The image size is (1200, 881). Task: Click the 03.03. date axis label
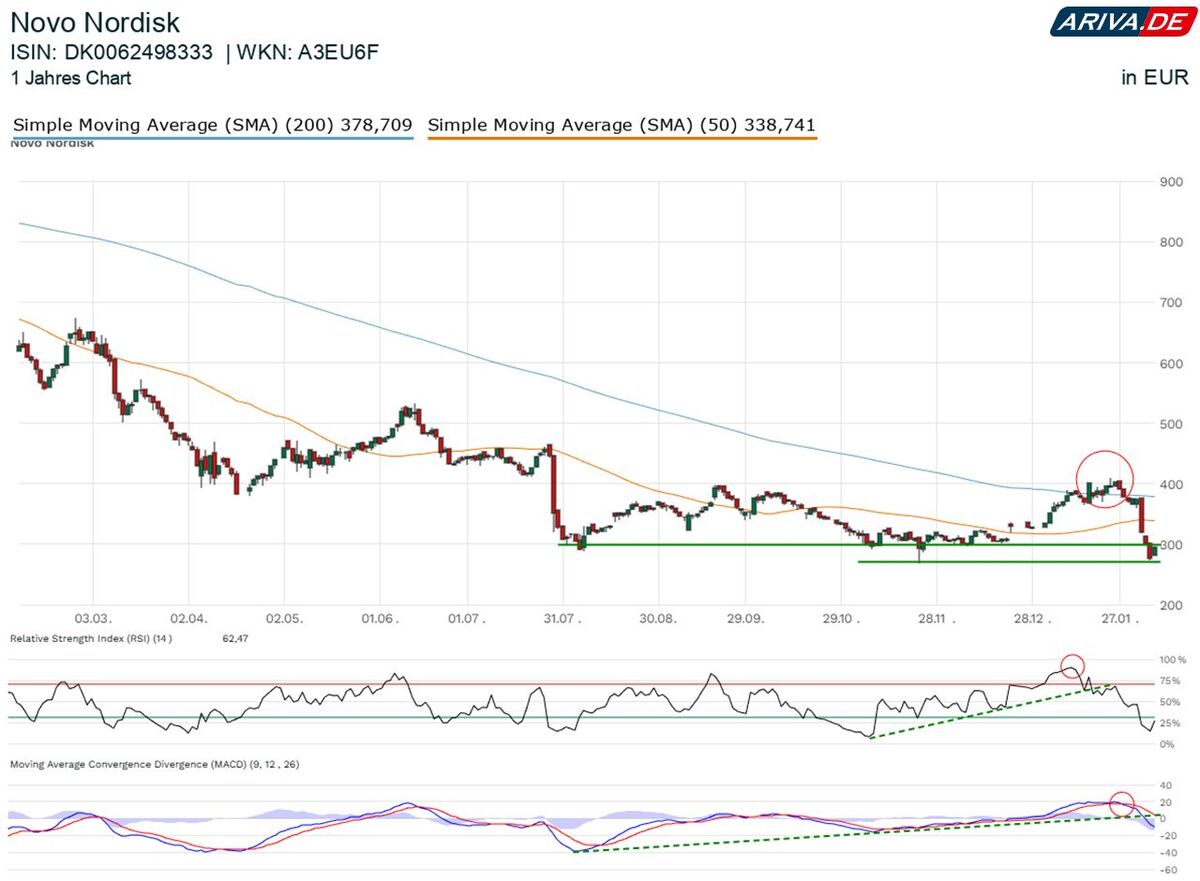(x=92, y=621)
